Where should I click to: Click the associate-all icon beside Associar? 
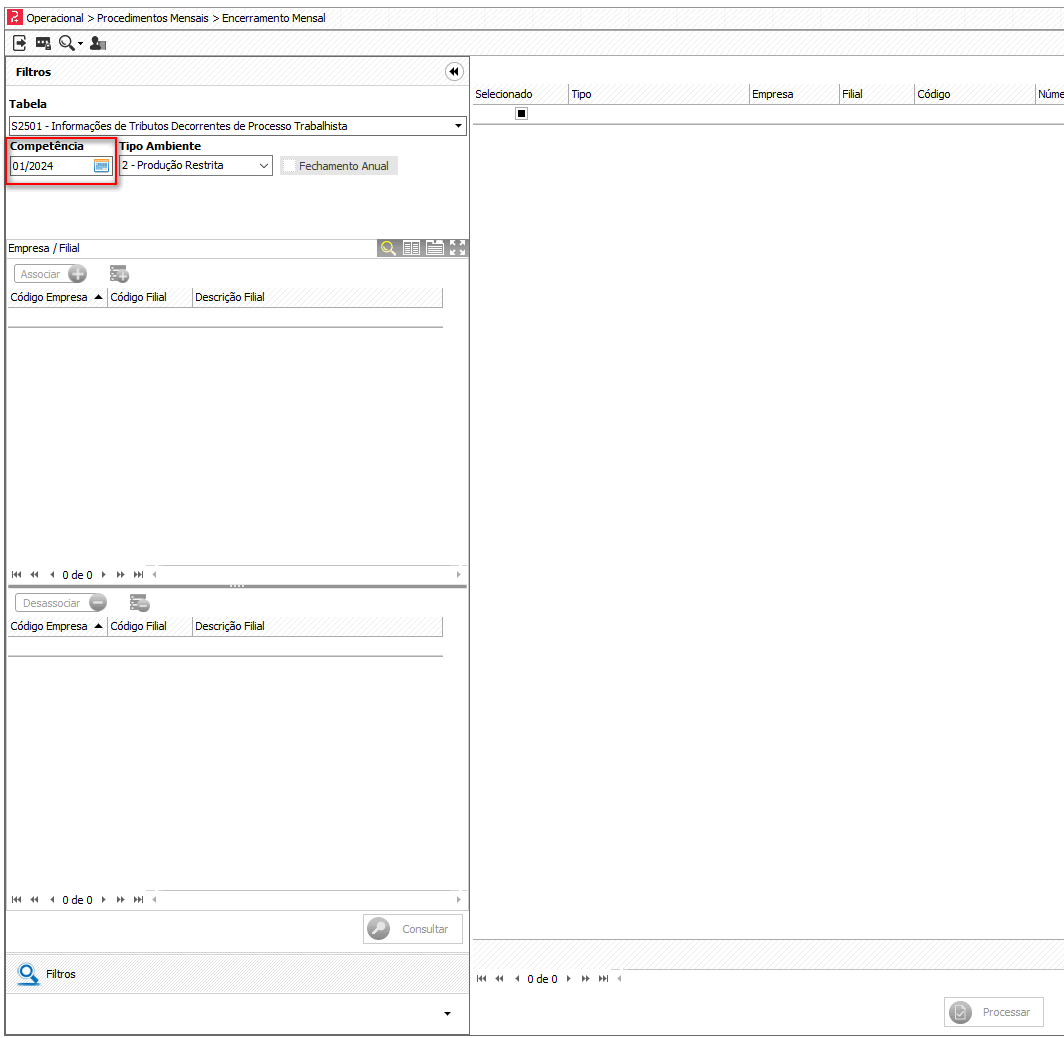(119, 274)
